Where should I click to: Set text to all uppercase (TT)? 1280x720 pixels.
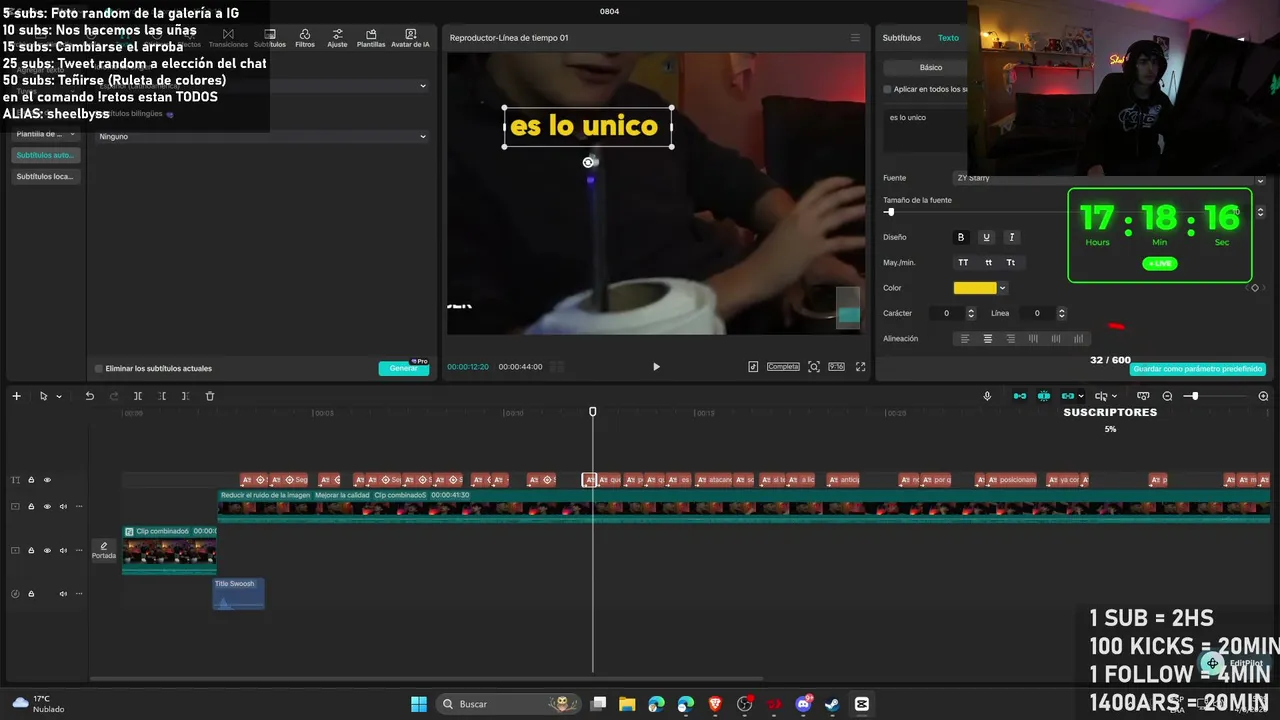tap(963, 263)
